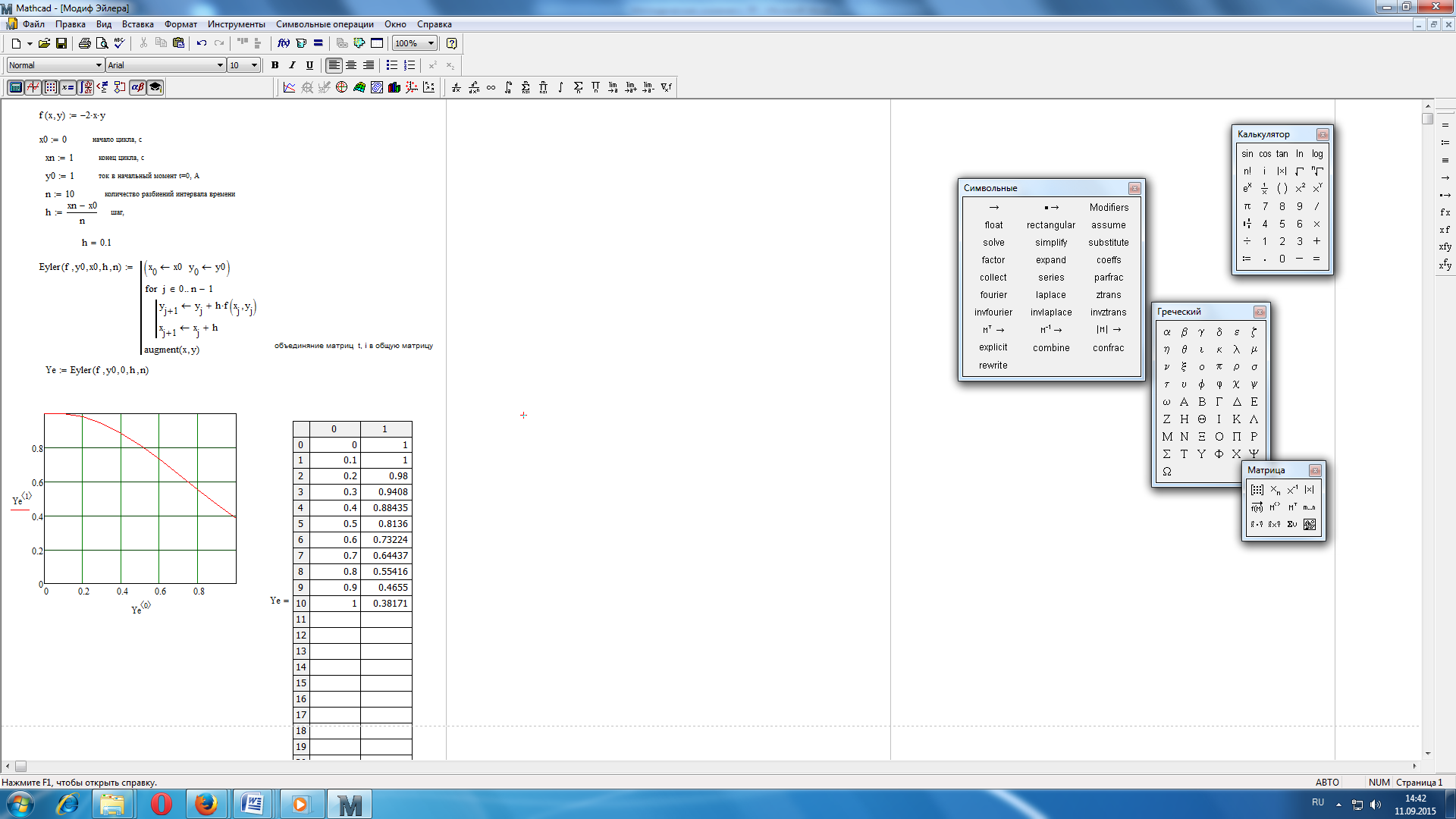This screenshot has height=819, width=1456.
Task: Insert a polar plot
Action: point(342,87)
